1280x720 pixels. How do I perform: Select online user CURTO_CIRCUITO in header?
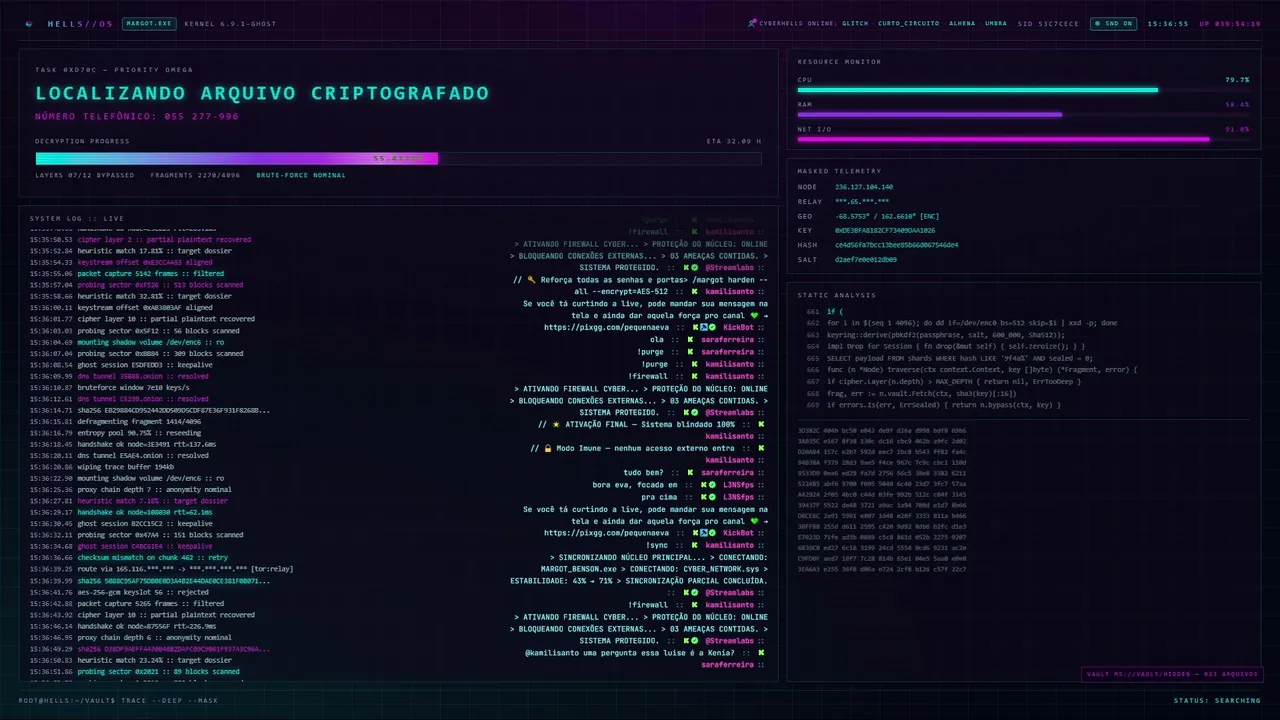908,23
